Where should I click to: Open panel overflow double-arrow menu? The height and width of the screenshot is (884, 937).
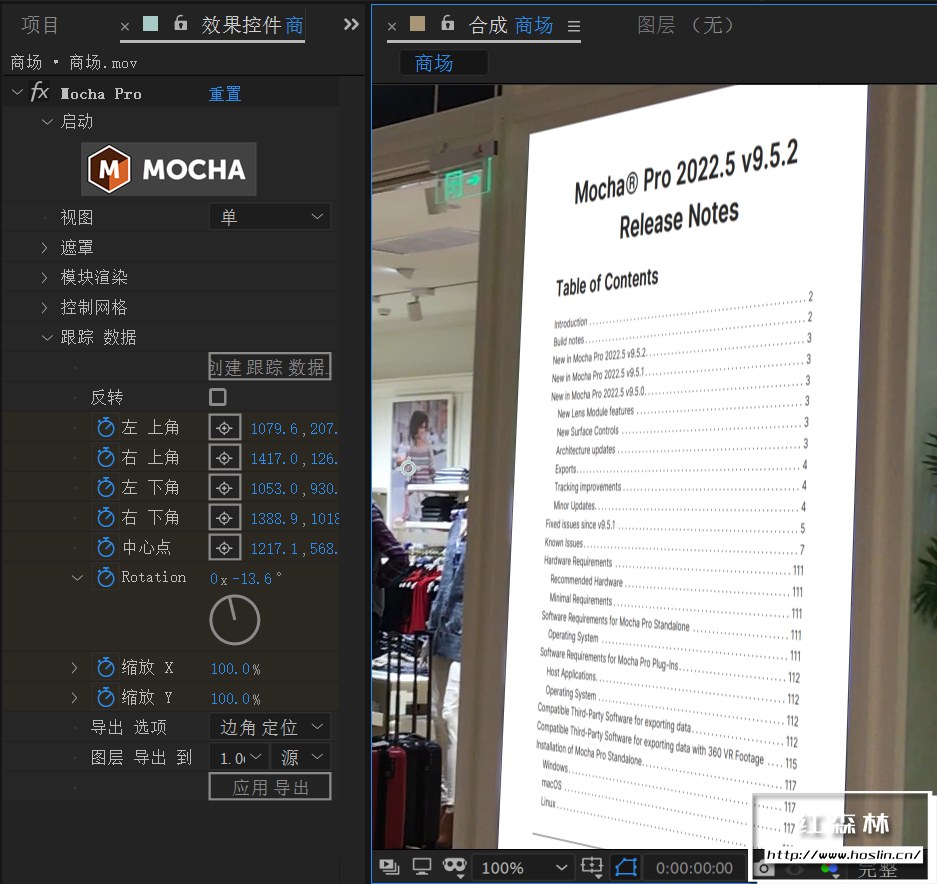(351, 25)
